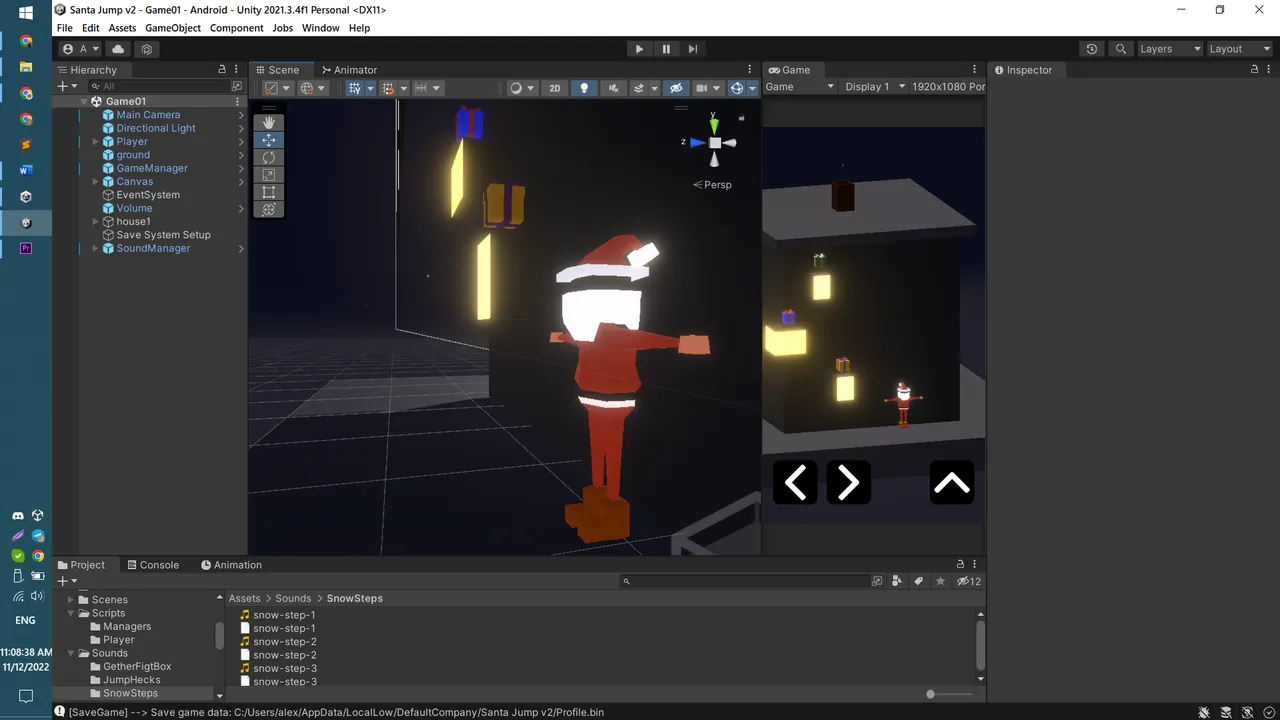Open the Layers dropdown

1170,49
